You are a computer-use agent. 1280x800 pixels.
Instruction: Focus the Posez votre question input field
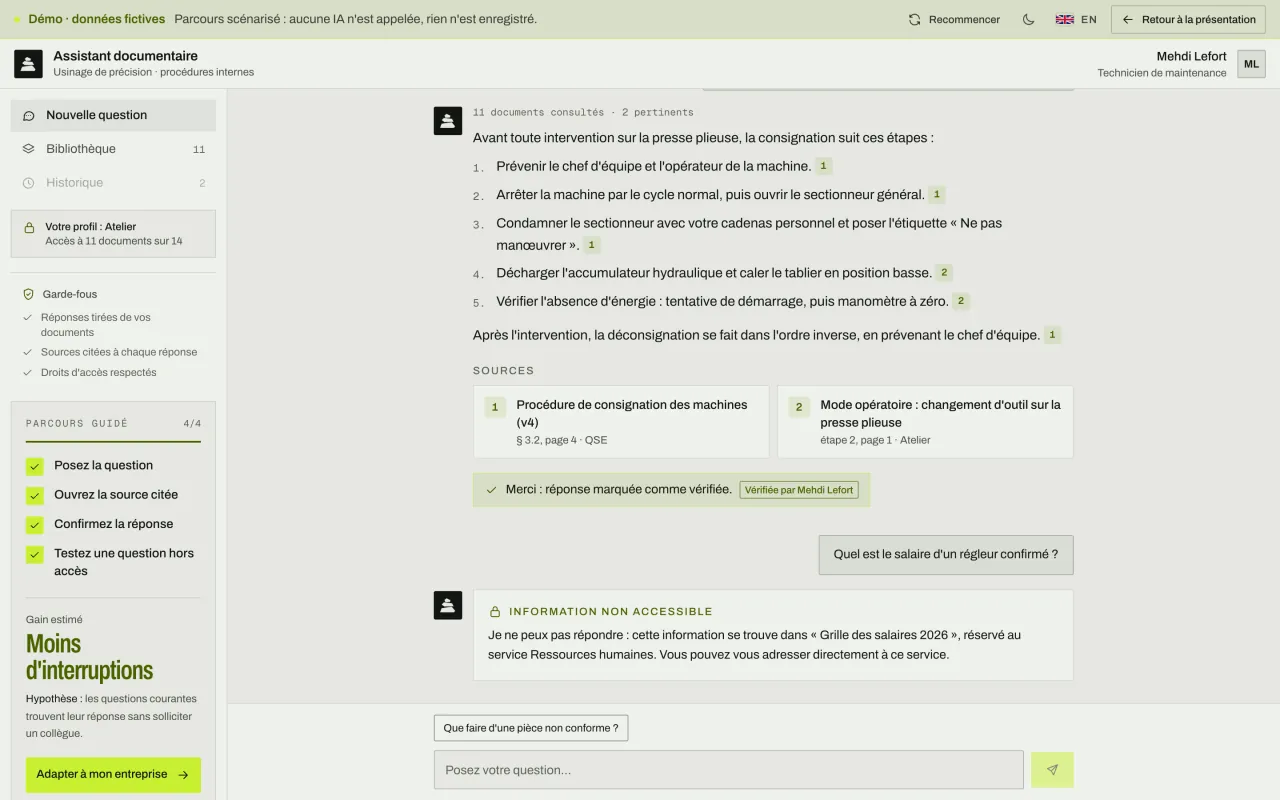tap(729, 770)
